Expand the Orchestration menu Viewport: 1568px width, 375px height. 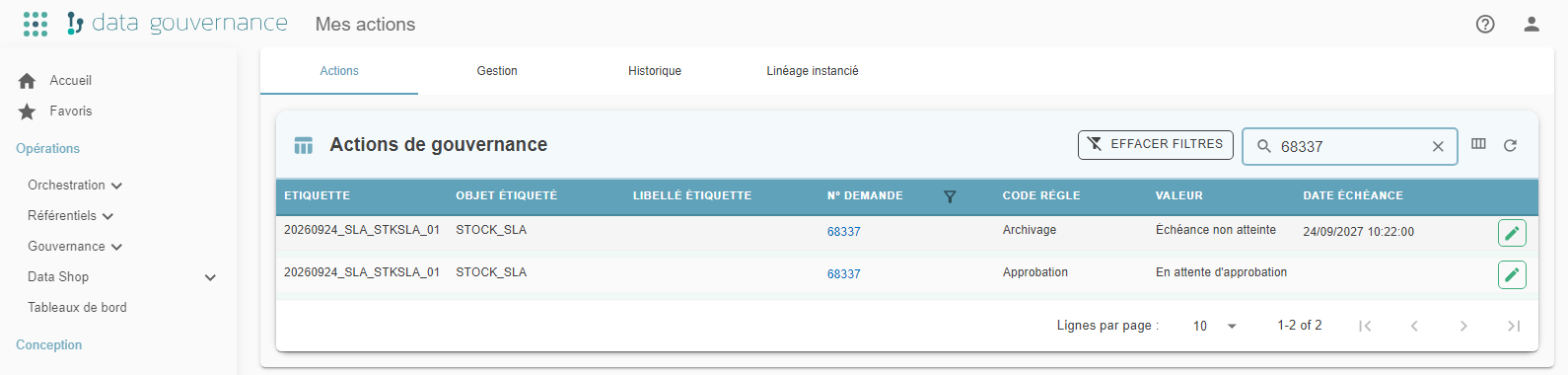tap(75, 186)
